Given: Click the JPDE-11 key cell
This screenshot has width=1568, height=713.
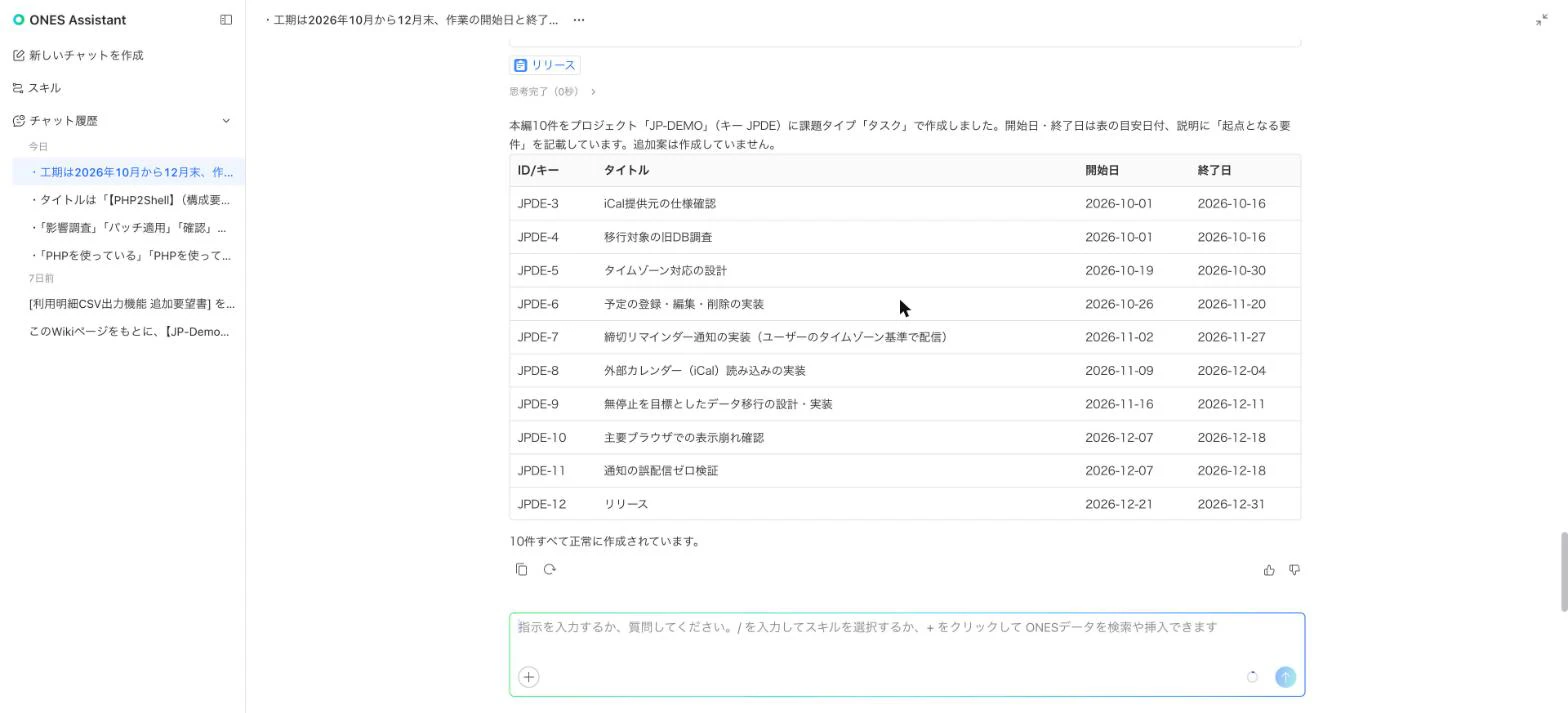Looking at the screenshot, I should tap(541, 471).
